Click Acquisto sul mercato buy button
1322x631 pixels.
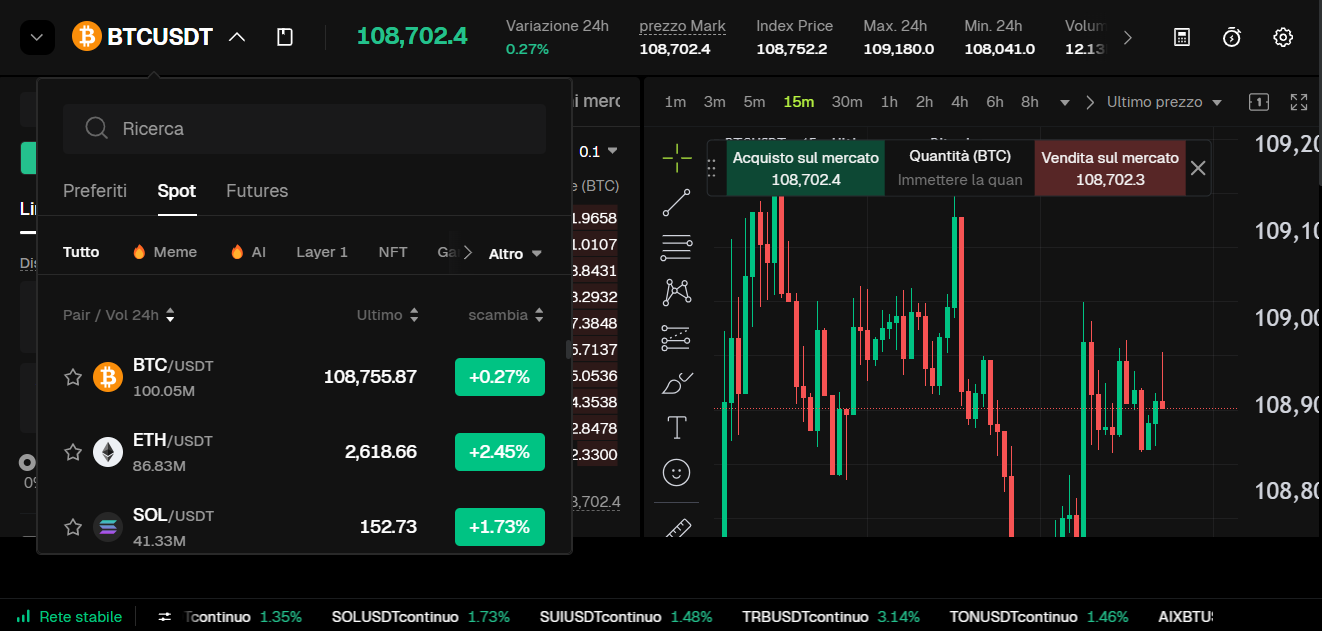806,168
